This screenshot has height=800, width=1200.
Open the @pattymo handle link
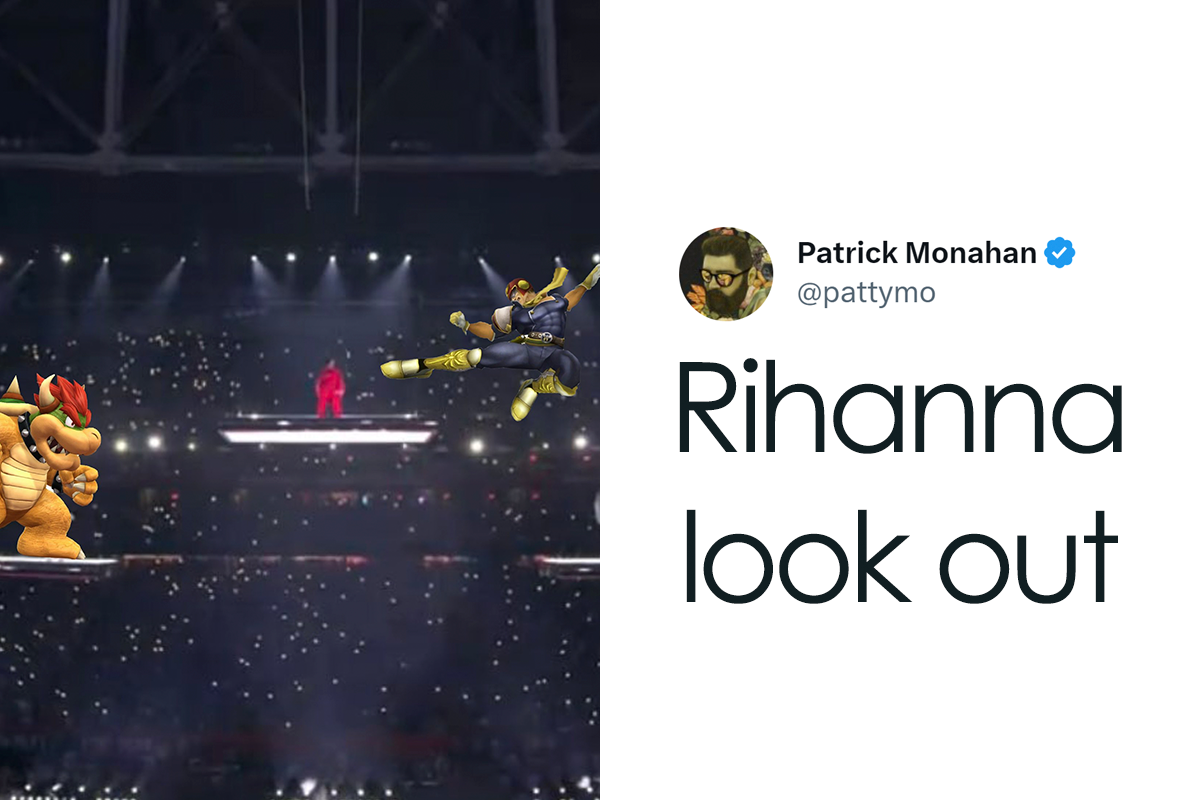[x=867, y=294]
